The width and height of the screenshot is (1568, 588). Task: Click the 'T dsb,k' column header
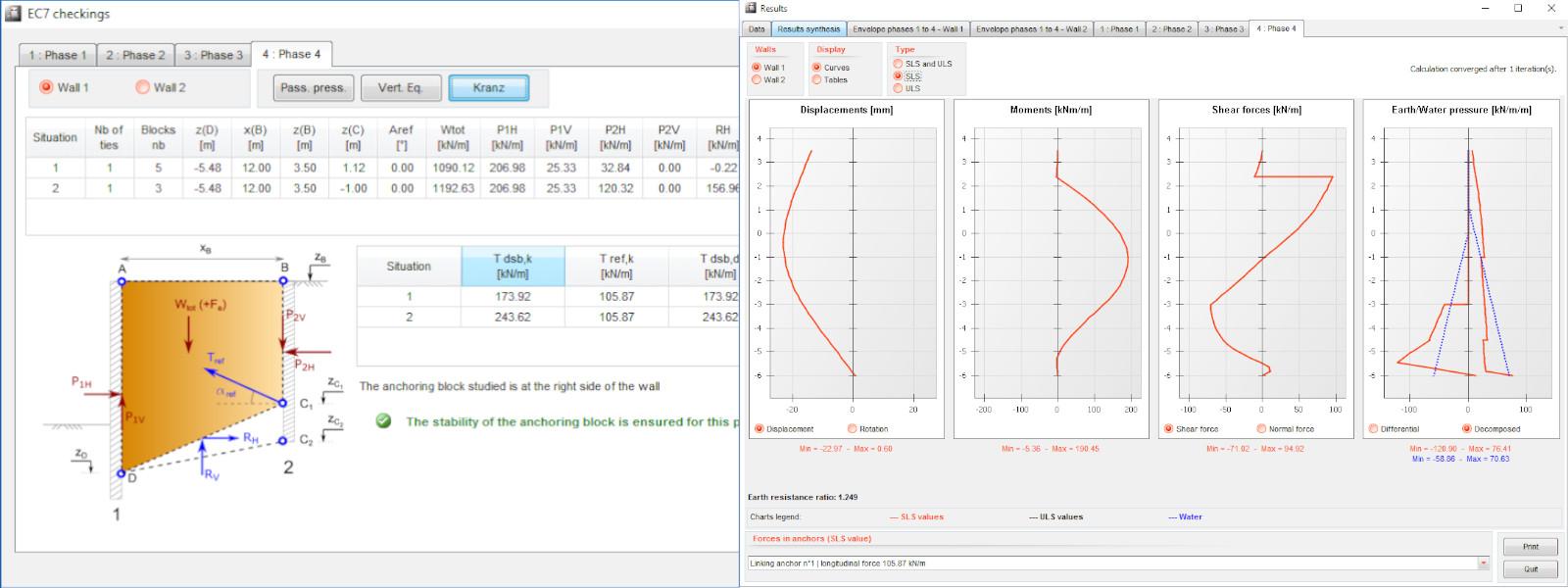(513, 266)
